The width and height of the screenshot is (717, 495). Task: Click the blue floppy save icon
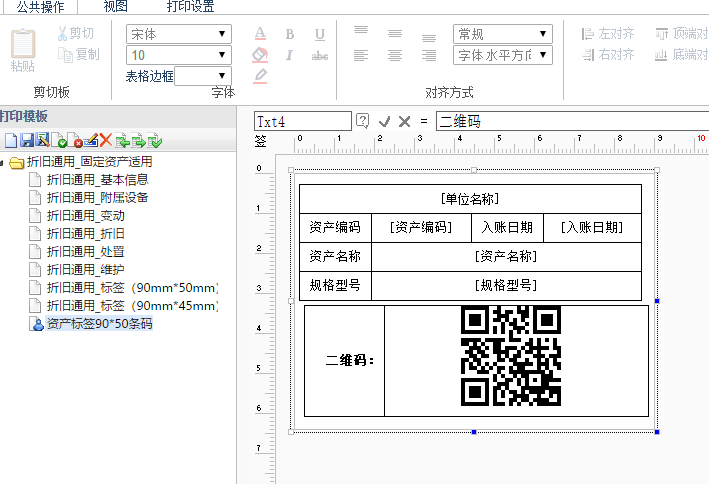tap(27, 140)
